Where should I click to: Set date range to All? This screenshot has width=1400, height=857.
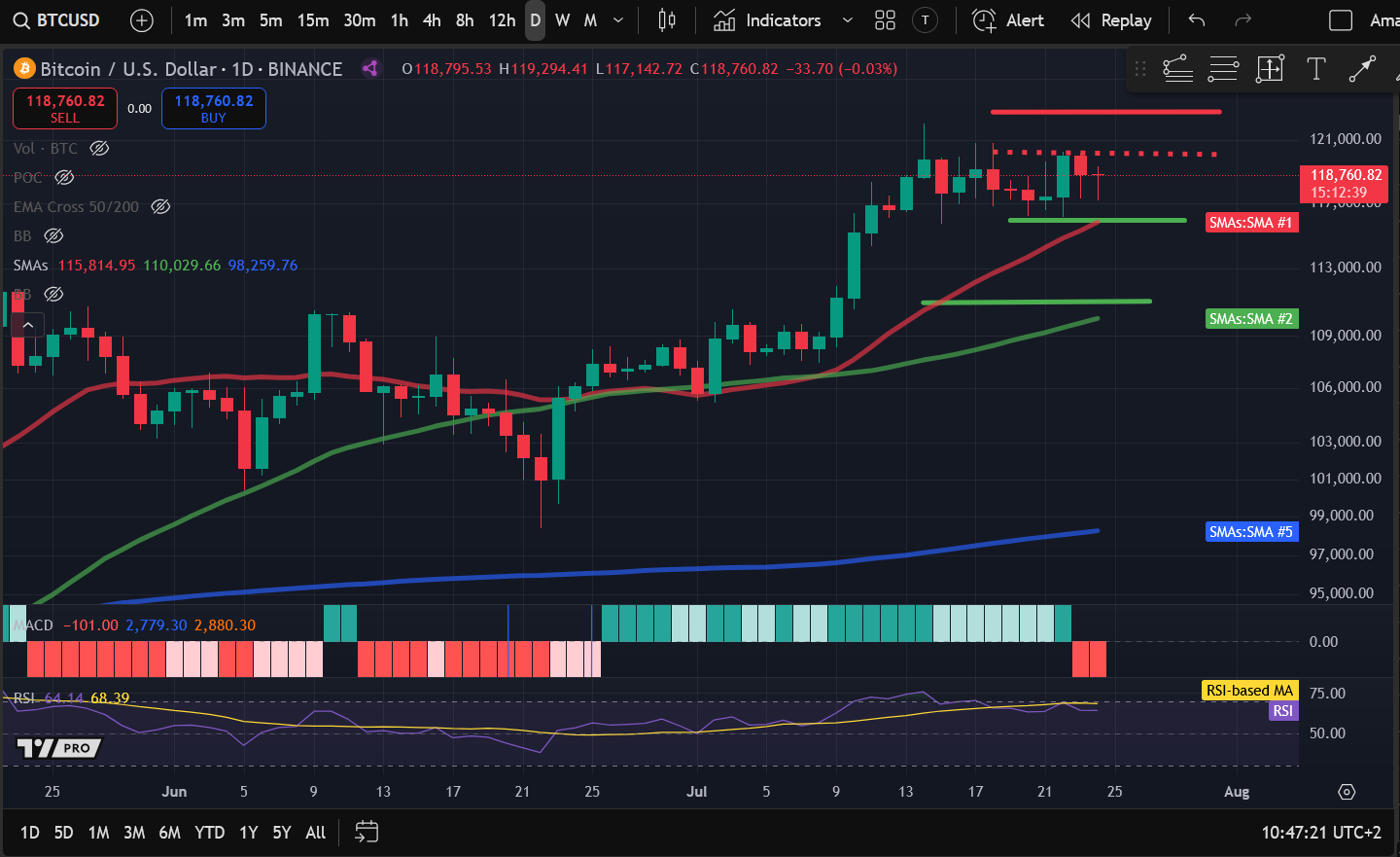coord(315,833)
